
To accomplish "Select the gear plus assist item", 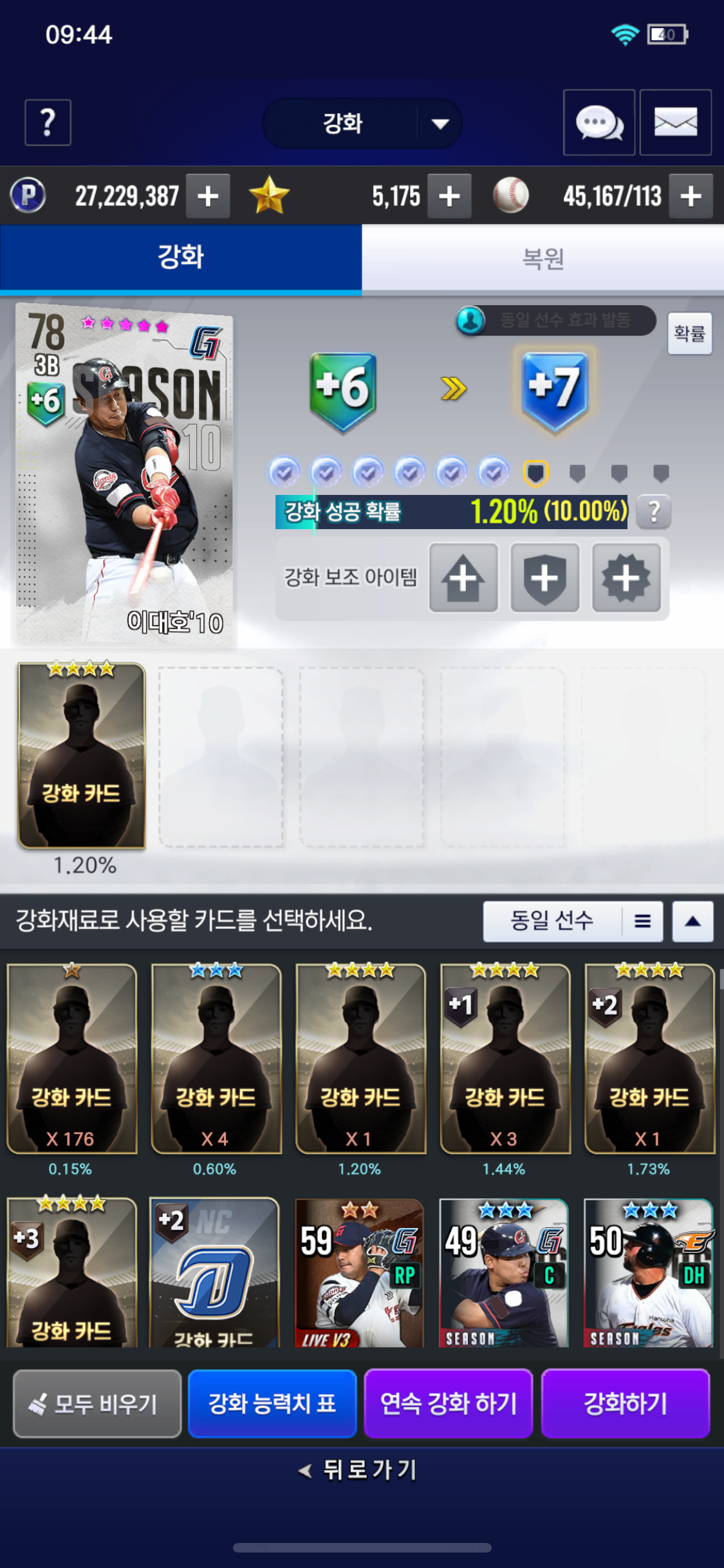I will tap(626, 577).
